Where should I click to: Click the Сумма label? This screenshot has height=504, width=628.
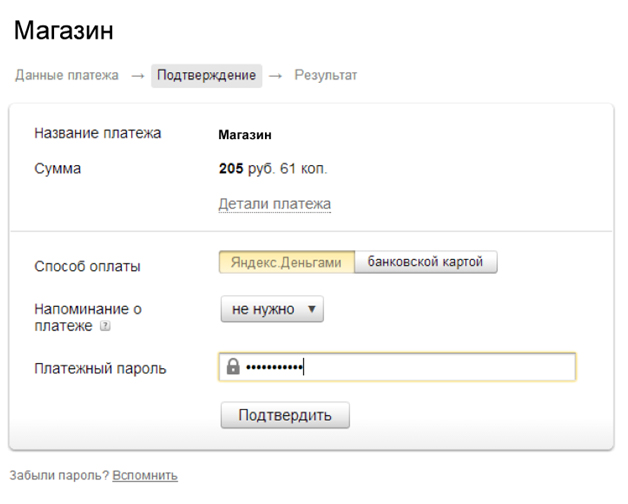point(58,169)
